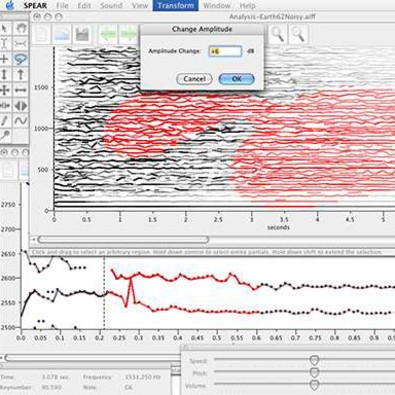Open the Sound menu

pos(111,6)
